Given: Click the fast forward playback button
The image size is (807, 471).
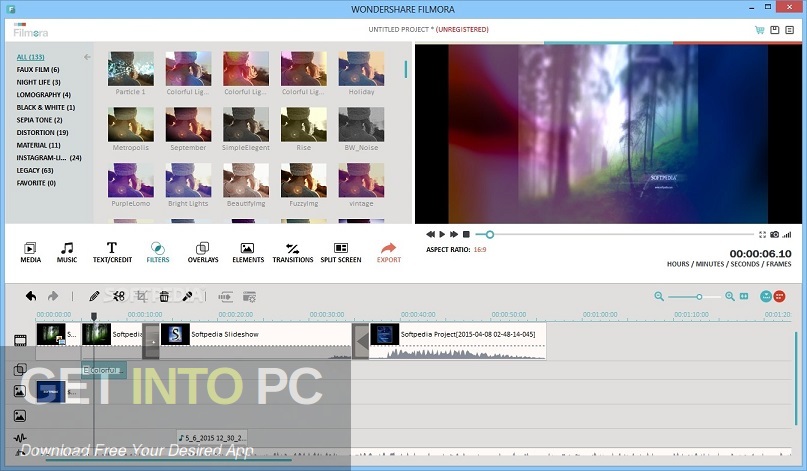Looking at the screenshot, I should pyautogui.click(x=454, y=234).
